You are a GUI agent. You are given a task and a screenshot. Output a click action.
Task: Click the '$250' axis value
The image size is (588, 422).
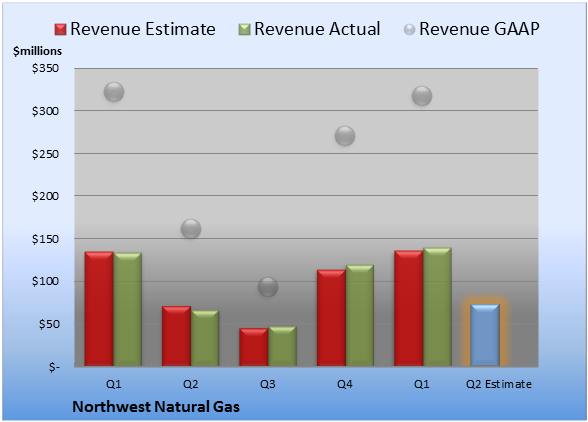45,154
